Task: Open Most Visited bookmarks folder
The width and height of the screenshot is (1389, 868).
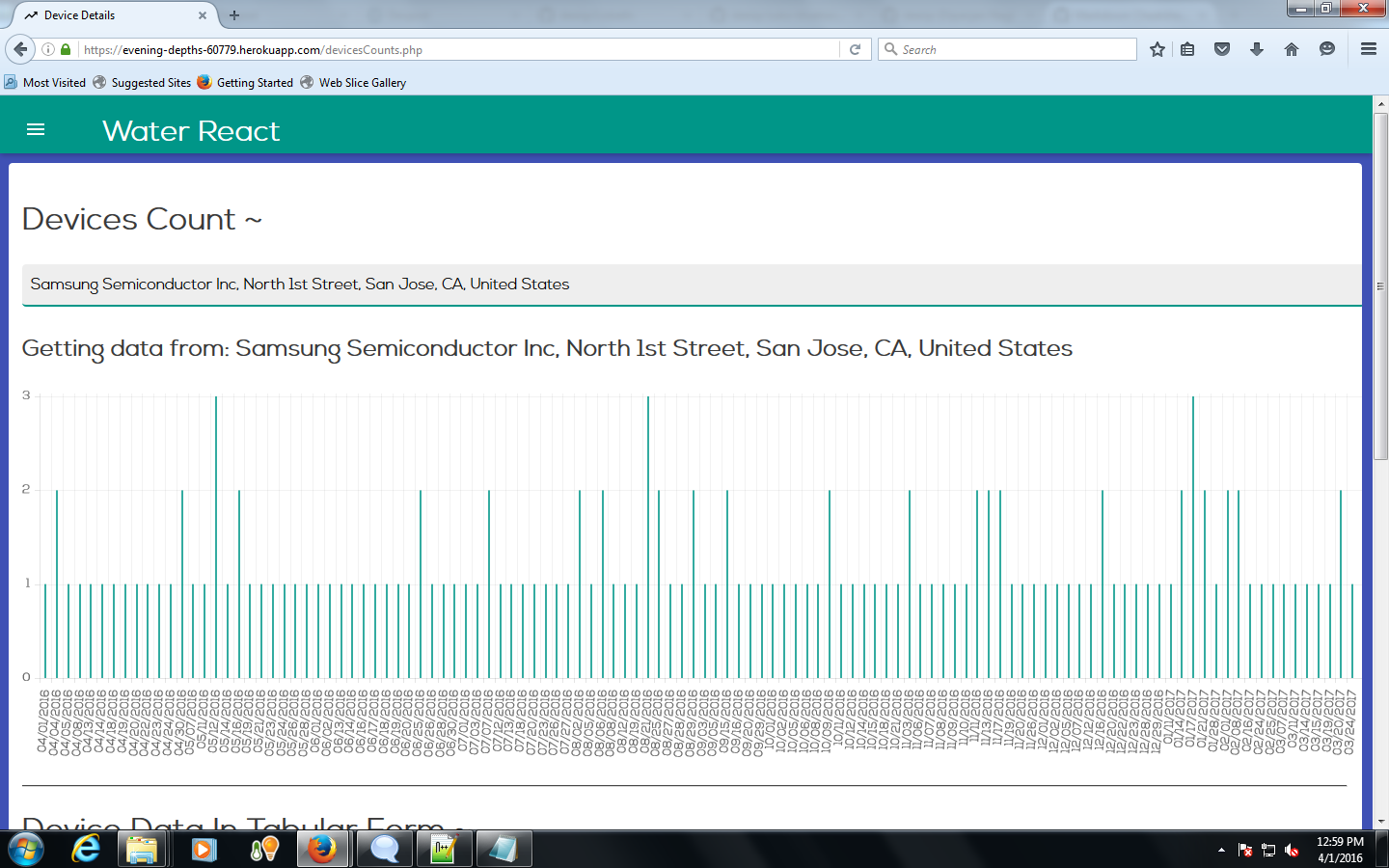Action: (45, 83)
